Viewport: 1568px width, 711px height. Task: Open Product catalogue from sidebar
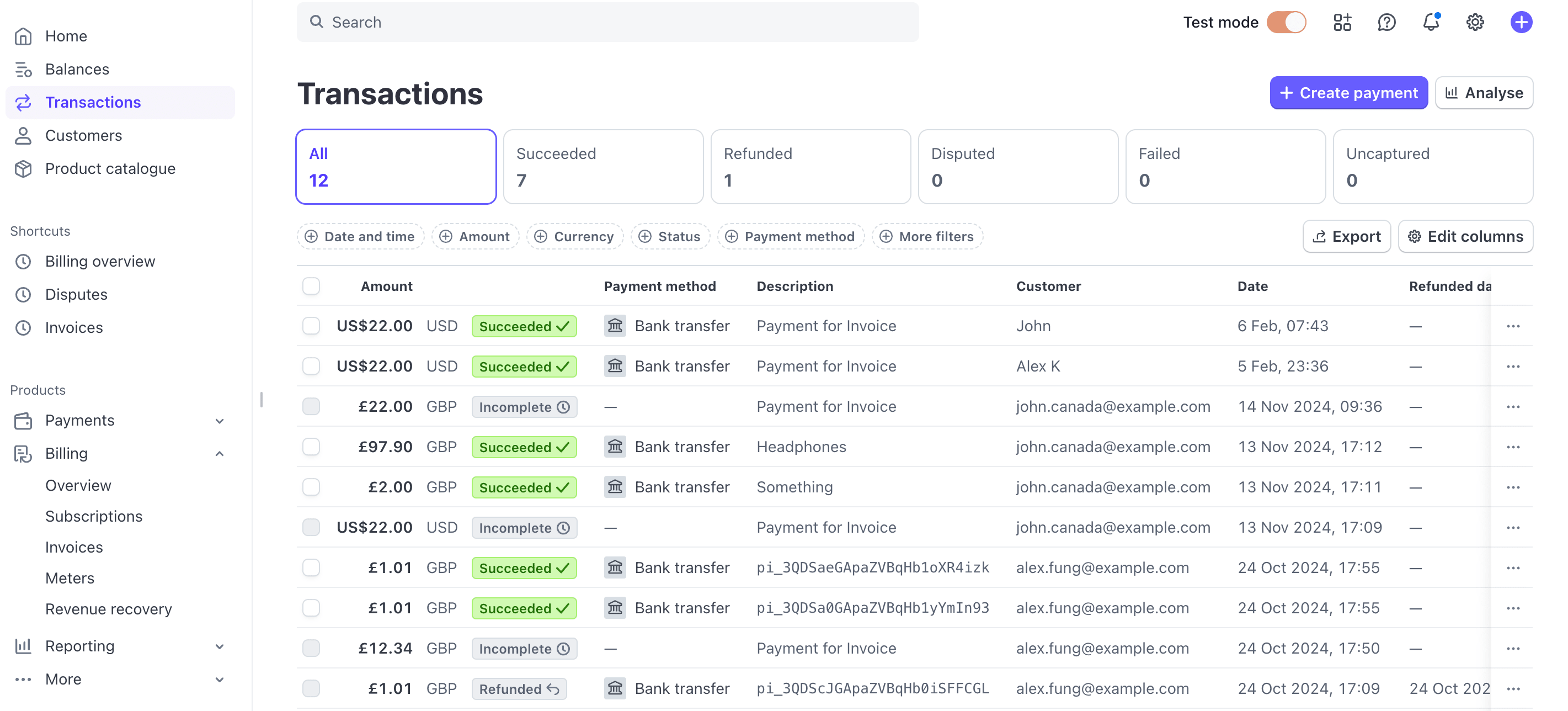(110, 169)
